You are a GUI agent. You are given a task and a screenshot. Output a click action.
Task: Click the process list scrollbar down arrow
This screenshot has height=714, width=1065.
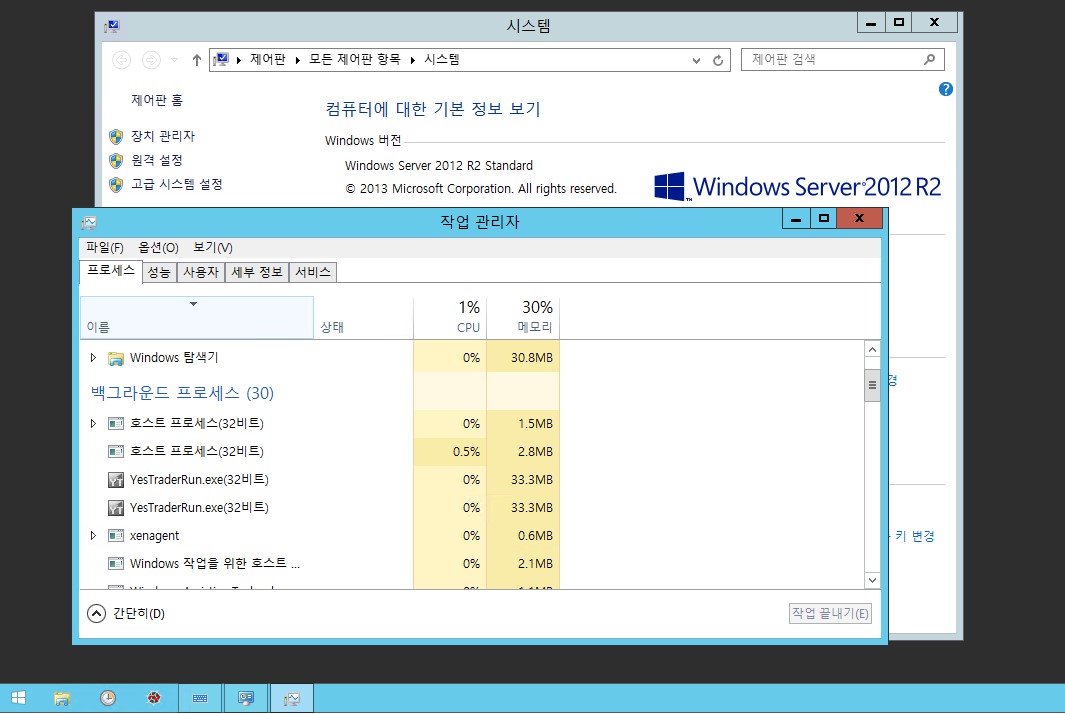tap(872, 579)
